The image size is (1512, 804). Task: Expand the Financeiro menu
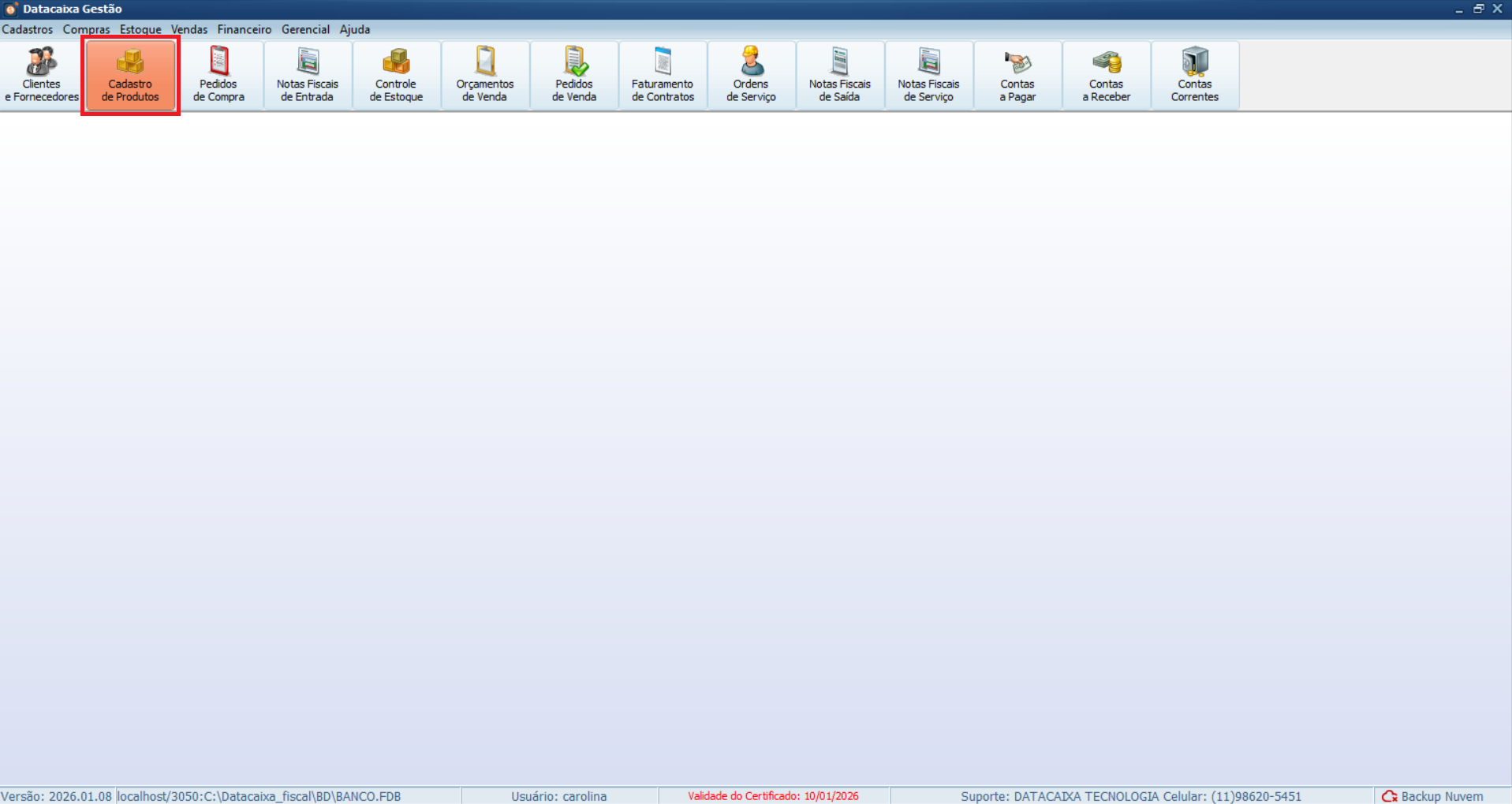[245, 29]
